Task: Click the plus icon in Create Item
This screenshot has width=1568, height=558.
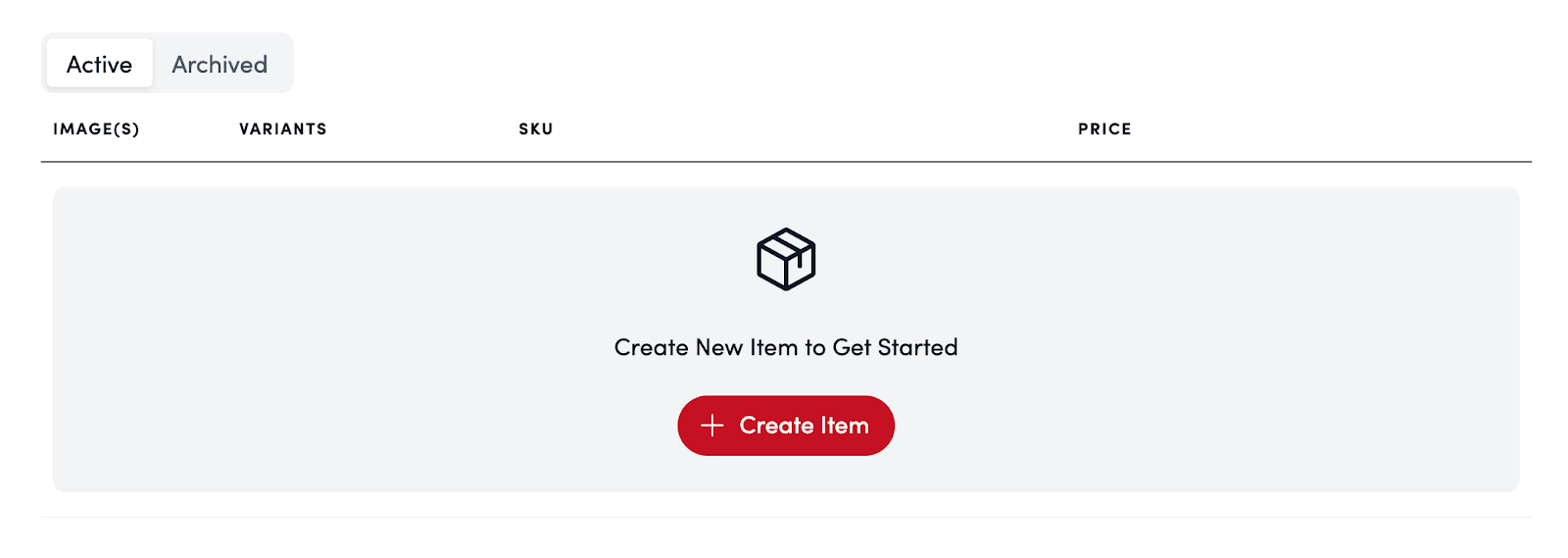Action: tap(712, 426)
